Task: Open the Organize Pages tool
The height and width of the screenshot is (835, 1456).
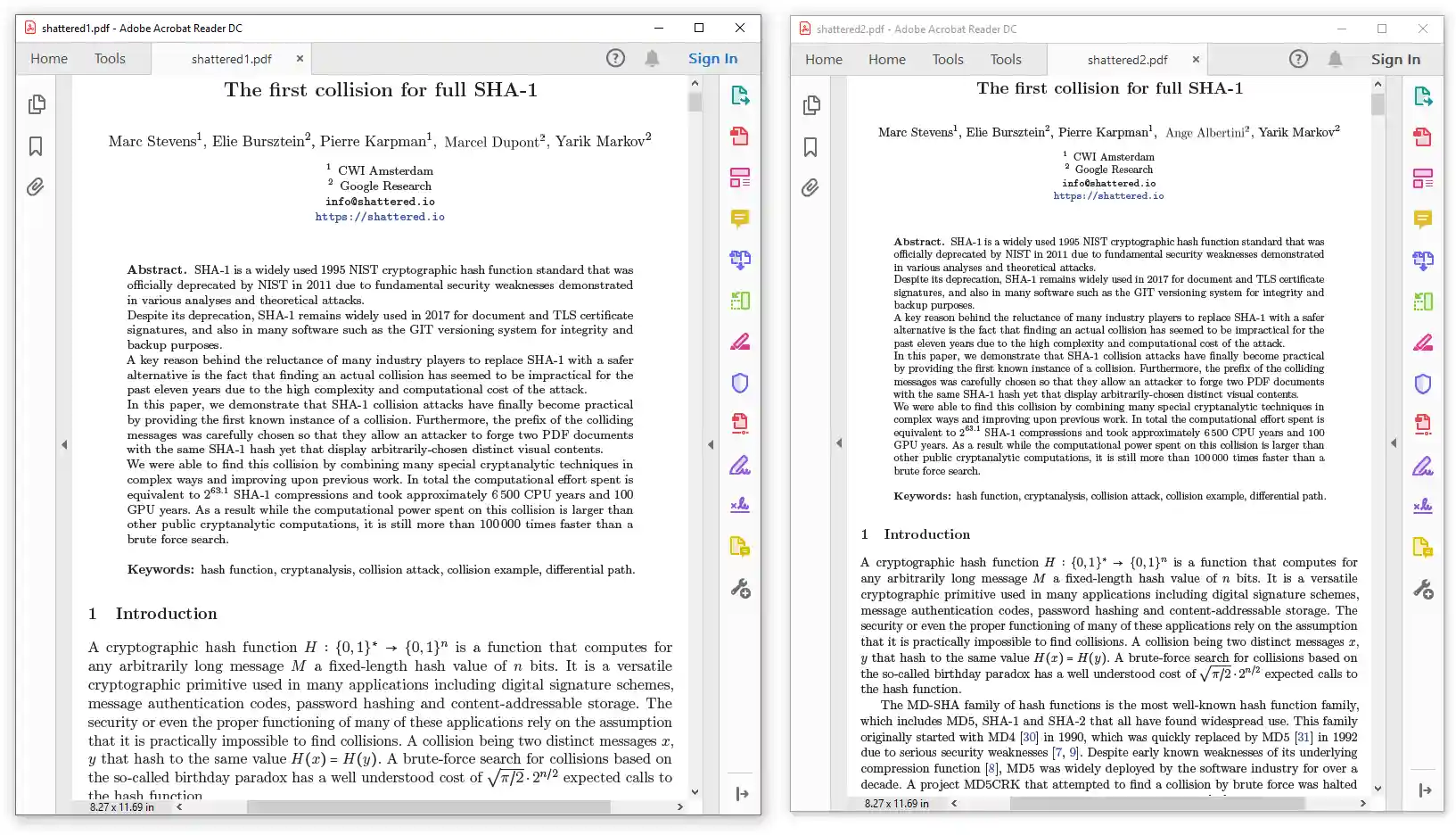Action: [739, 301]
